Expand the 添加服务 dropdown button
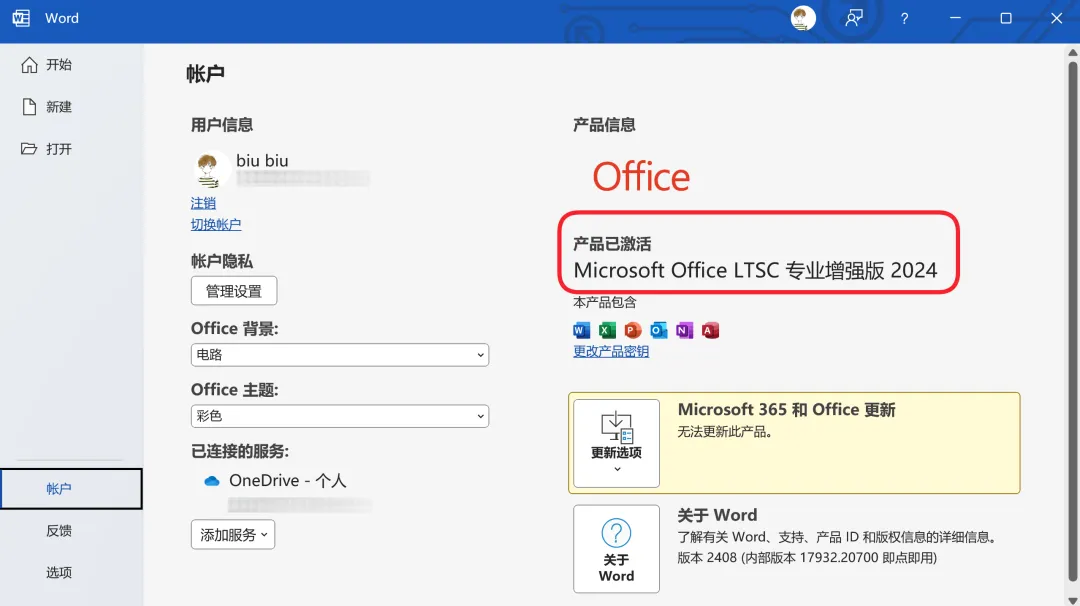Screen dimensions: 1080x606 point(233,534)
